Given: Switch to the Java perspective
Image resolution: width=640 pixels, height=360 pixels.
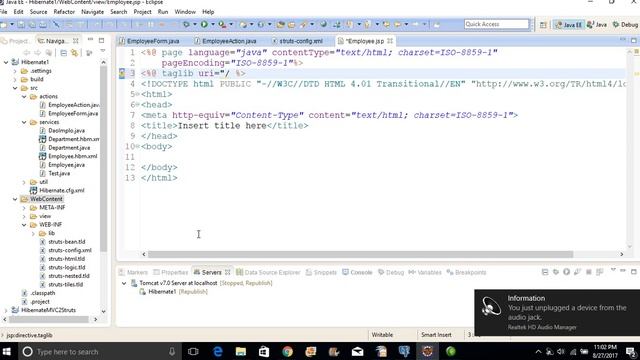Looking at the screenshot, I should 597,25.
